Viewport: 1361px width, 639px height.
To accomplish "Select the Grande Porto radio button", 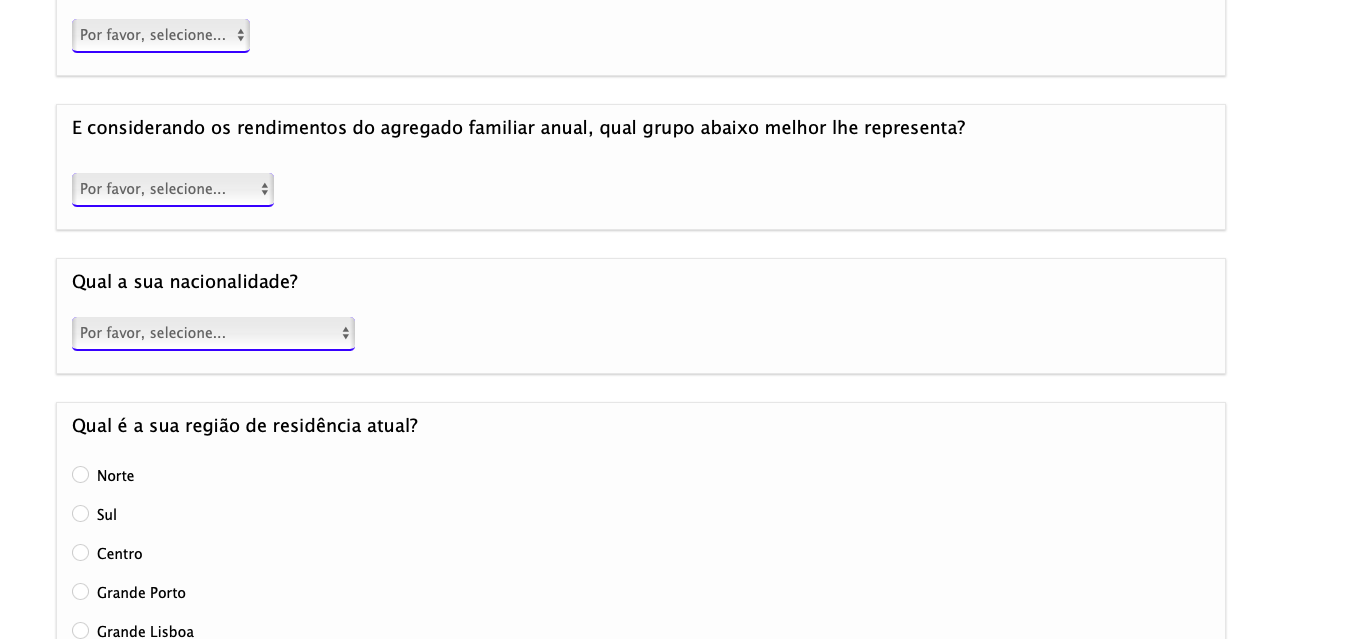I will click(x=81, y=592).
